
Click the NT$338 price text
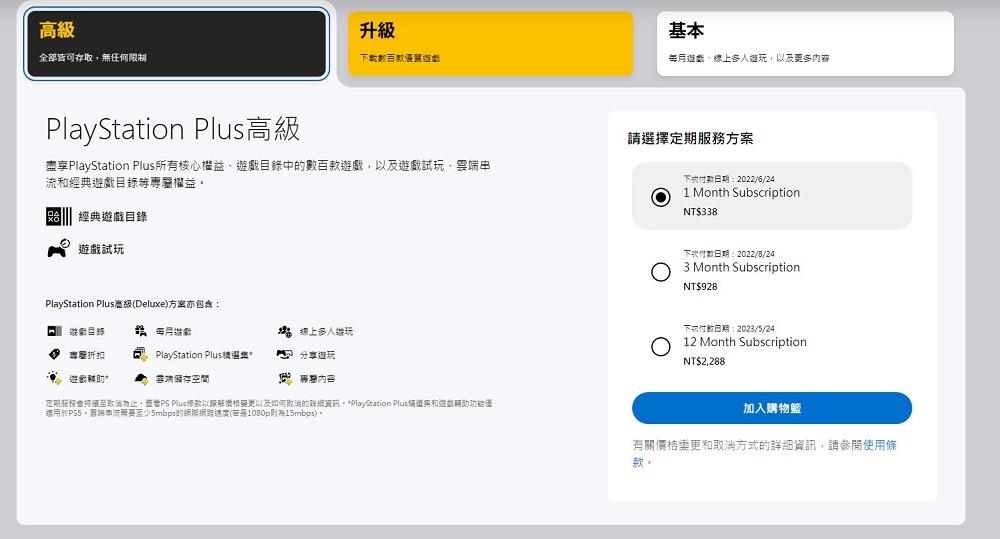[700, 212]
